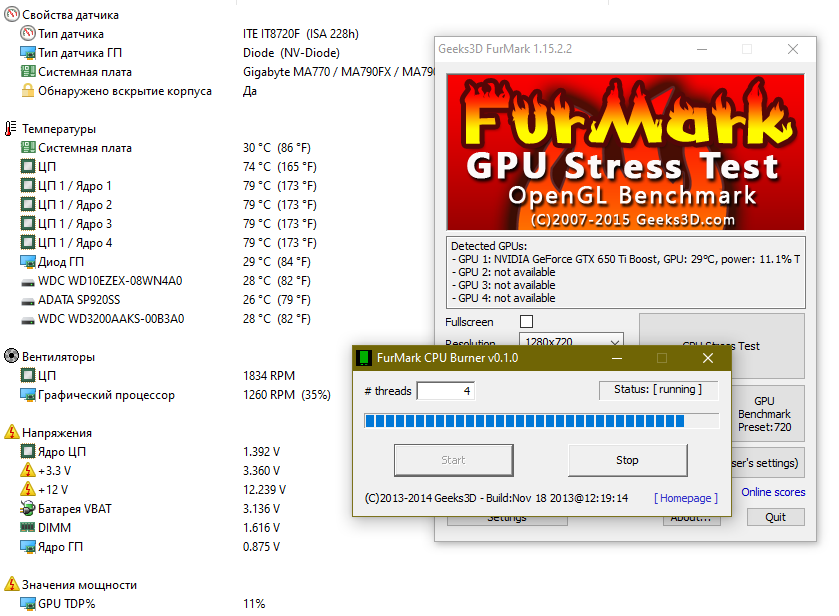The height and width of the screenshot is (616, 839).
Task: Click the +3.3 V lightning icon
Action: 28,470
